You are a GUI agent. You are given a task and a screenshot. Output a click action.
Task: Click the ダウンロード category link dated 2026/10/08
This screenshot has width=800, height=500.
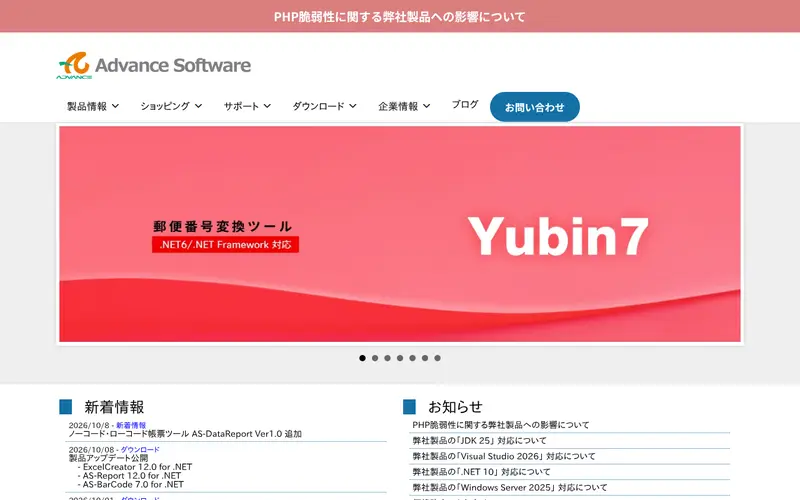pyautogui.click(x=140, y=449)
